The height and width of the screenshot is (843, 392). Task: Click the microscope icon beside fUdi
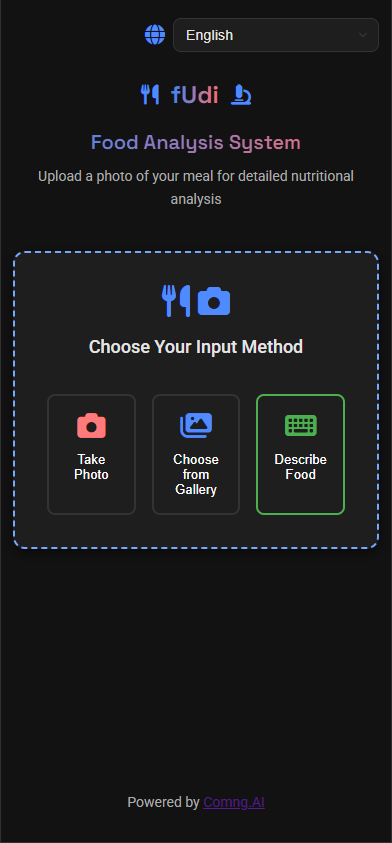point(241,95)
